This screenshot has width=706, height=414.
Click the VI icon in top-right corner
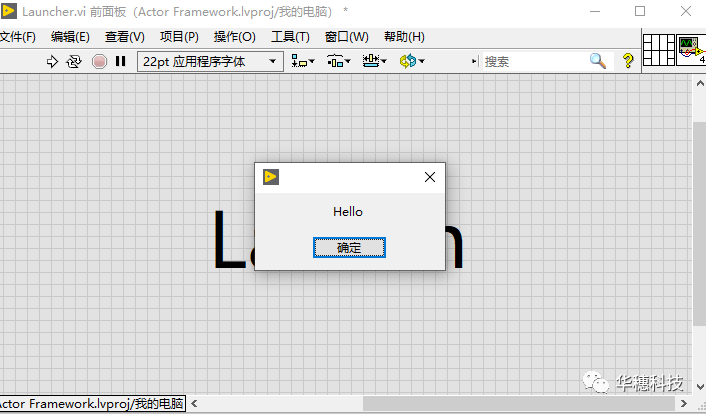coord(692,50)
